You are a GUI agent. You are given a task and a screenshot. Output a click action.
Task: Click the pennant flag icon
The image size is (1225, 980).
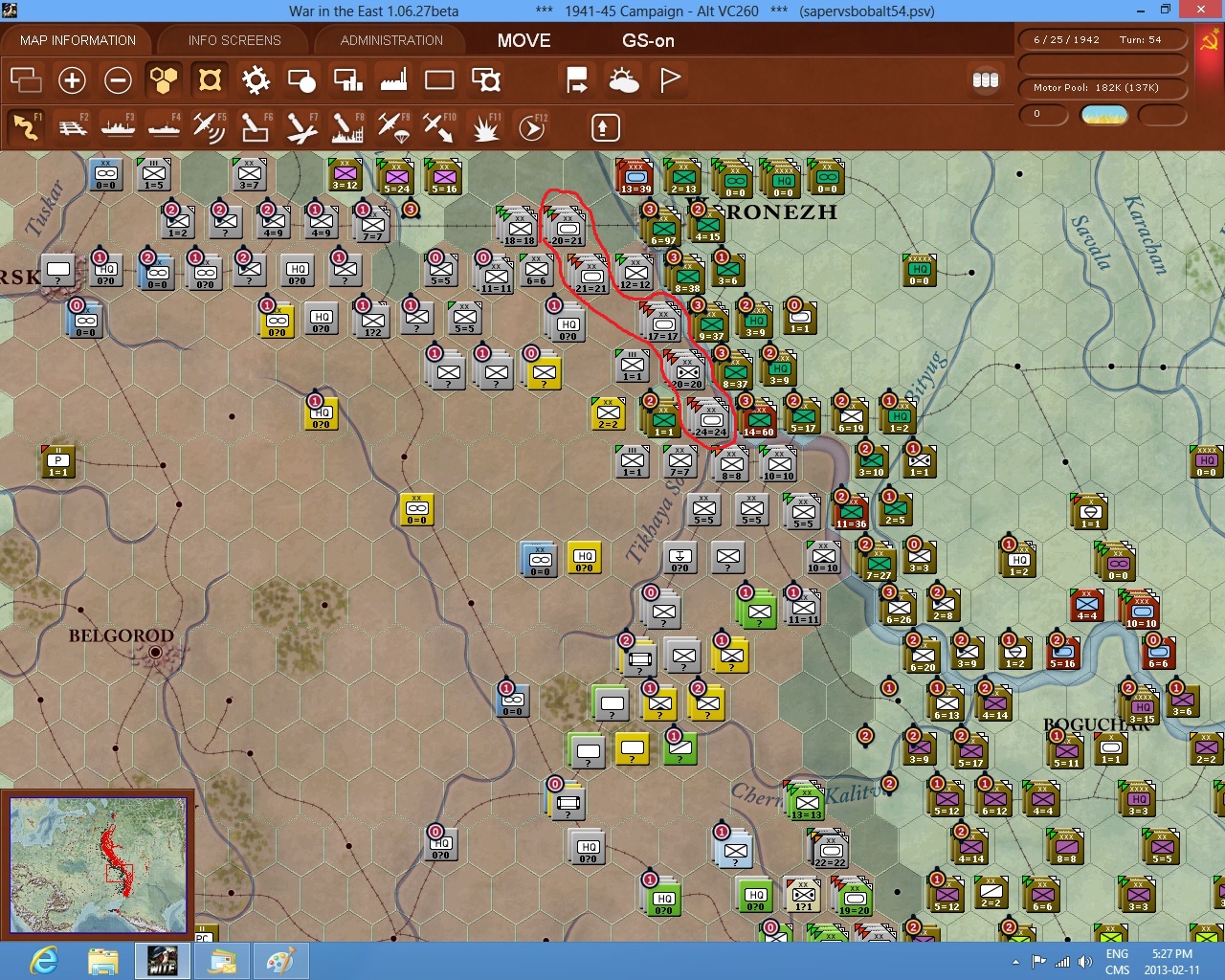(670, 79)
